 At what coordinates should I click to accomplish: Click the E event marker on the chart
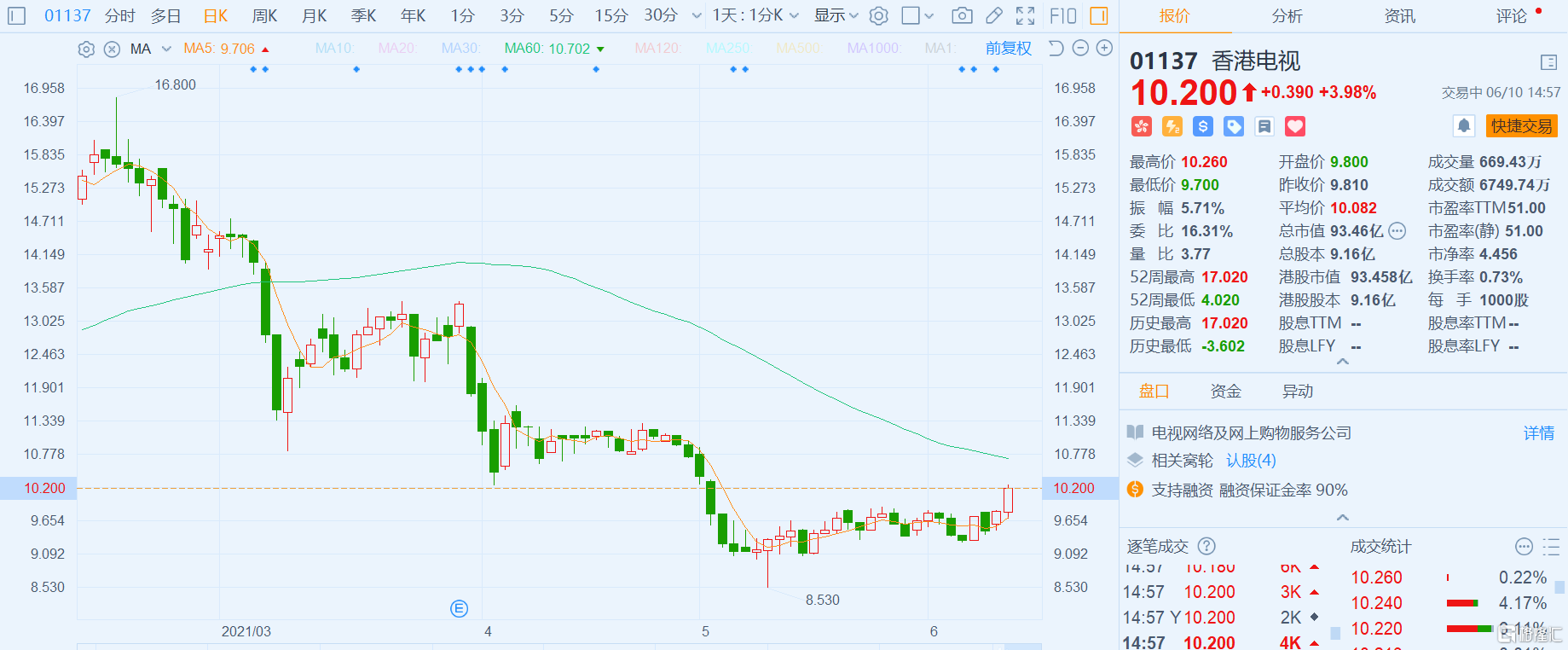click(x=459, y=608)
